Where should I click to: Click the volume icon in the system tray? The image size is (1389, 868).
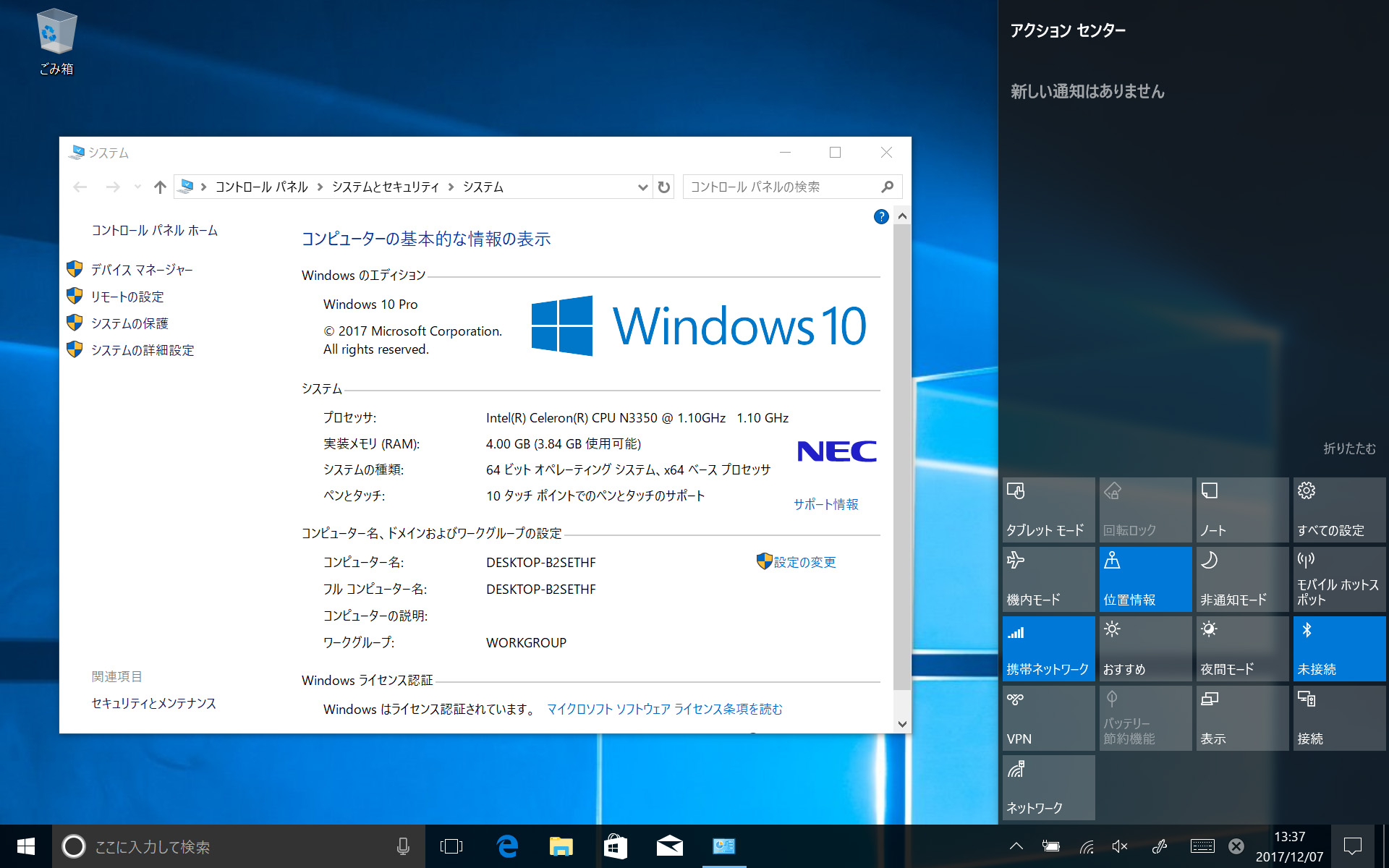(x=1120, y=846)
